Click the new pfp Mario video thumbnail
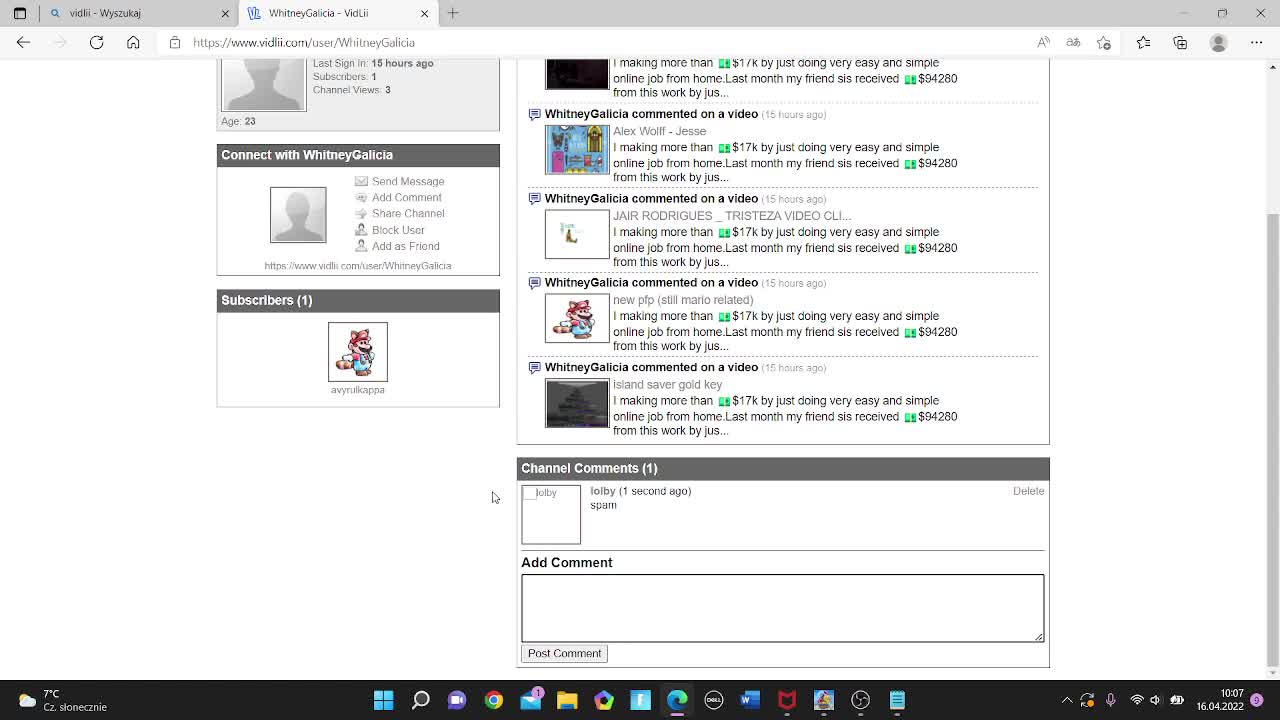The height and width of the screenshot is (720, 1280). click(x=577, y=319)
